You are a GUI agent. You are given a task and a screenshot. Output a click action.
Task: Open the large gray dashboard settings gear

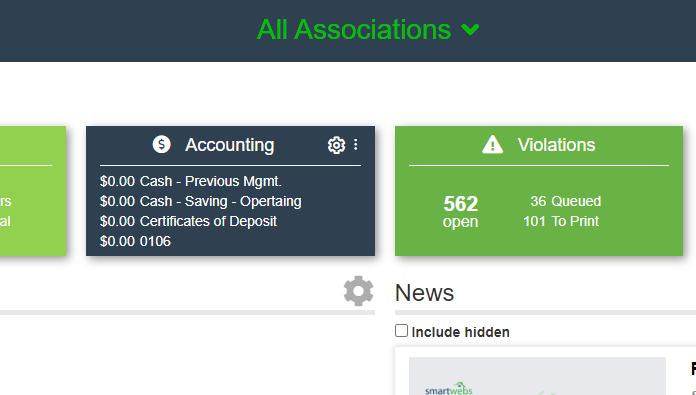pos(358,291)
